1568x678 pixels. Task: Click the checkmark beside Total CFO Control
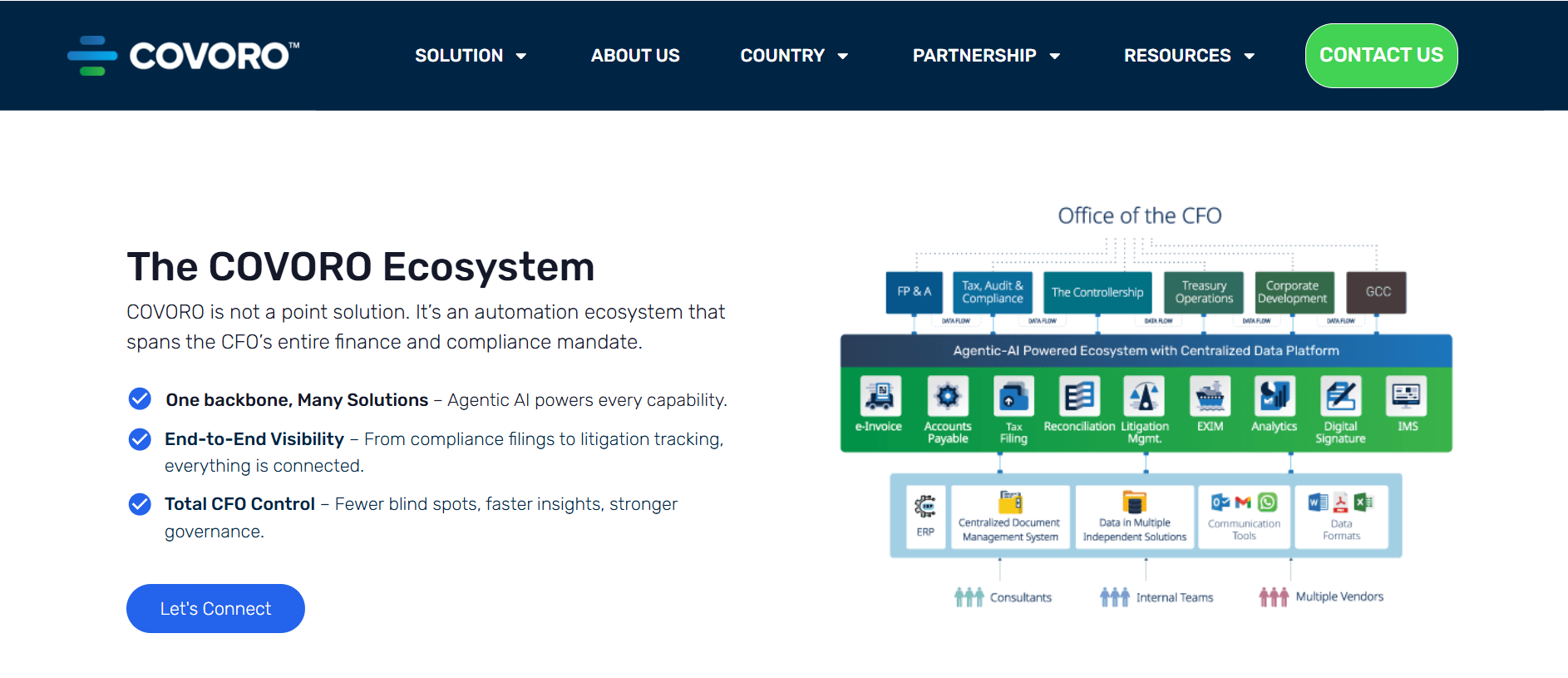pos(140,504)
